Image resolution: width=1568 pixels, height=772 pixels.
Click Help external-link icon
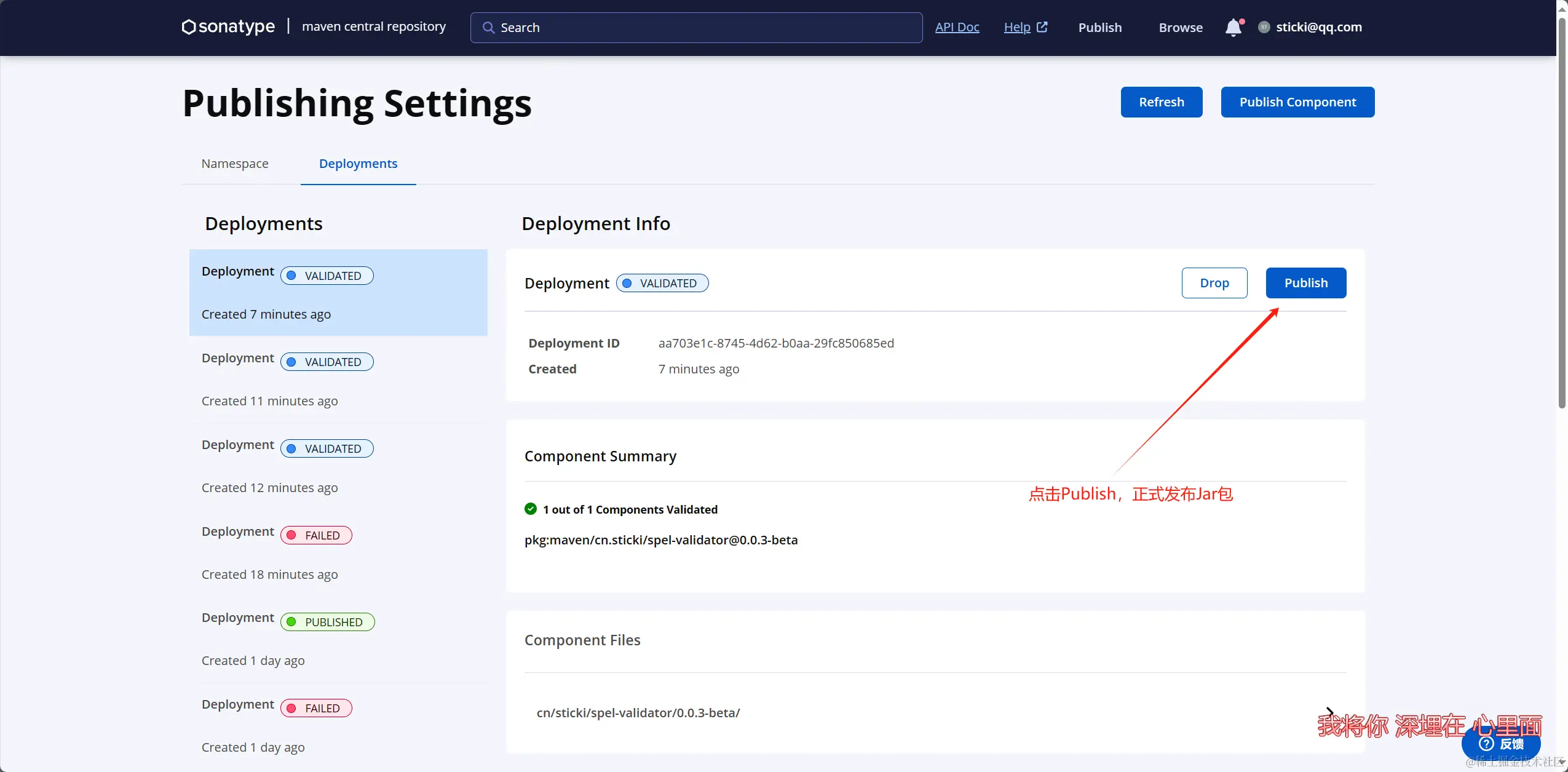pyautogui.click(x=1042, y=27)
